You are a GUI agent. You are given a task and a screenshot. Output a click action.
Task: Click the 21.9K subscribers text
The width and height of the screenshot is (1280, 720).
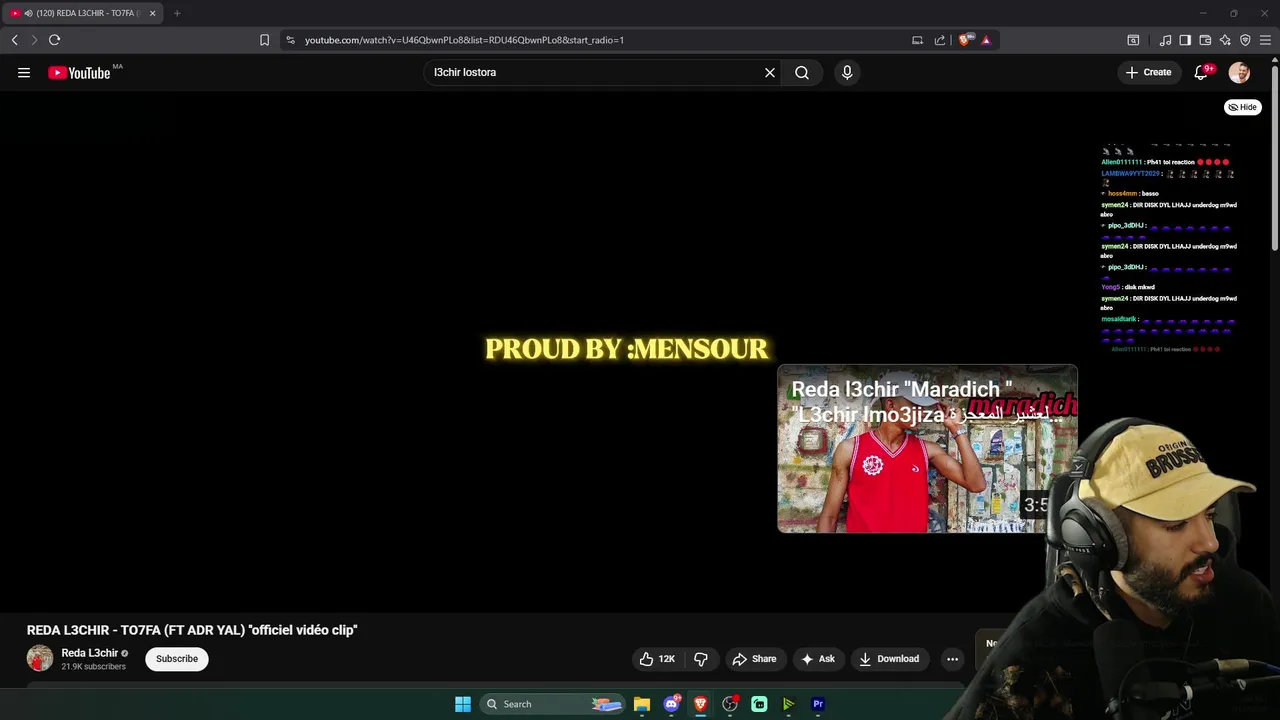[x=93, y=666]
